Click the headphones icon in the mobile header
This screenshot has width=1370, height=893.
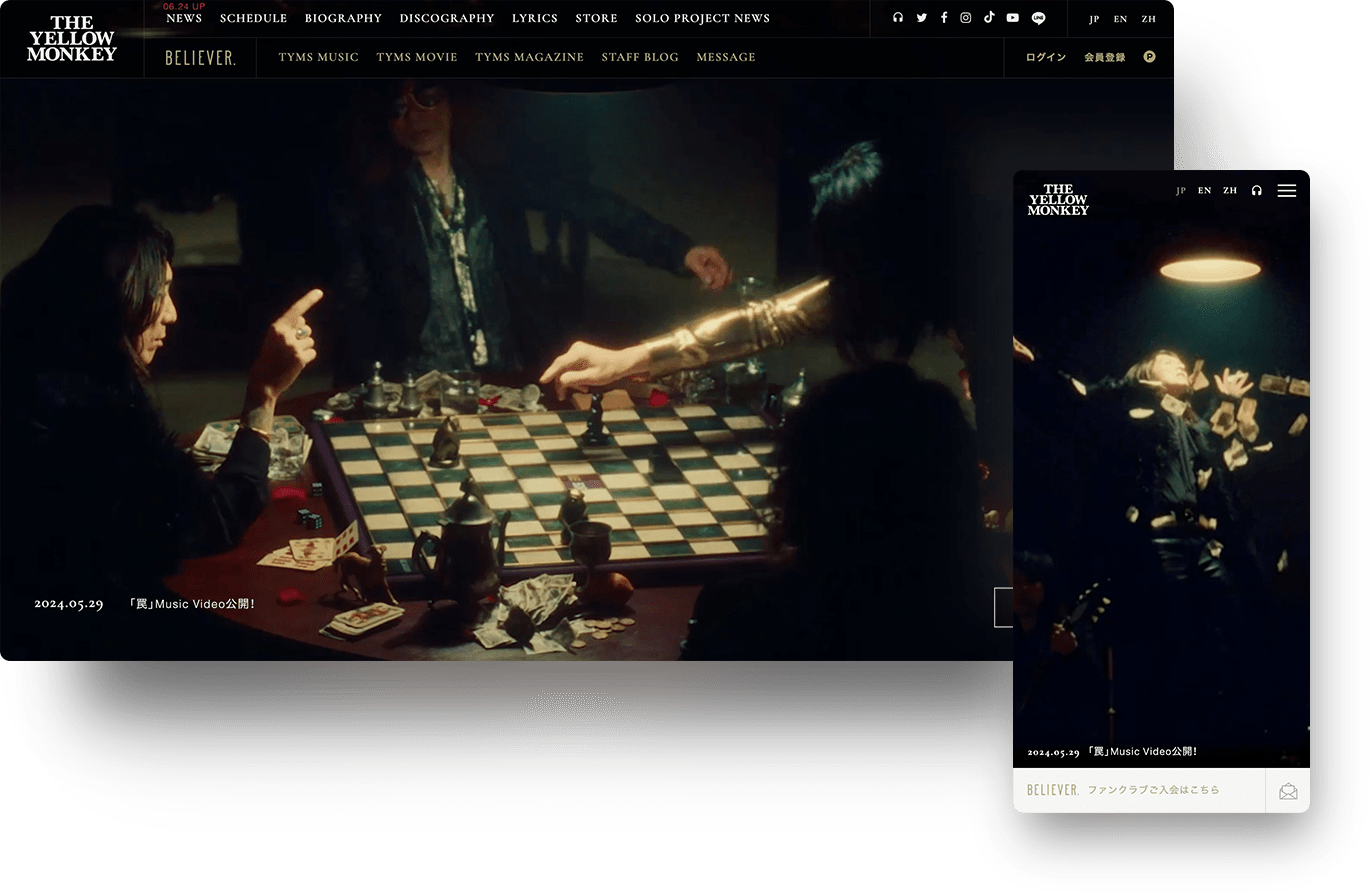[x=1257, y=190]
